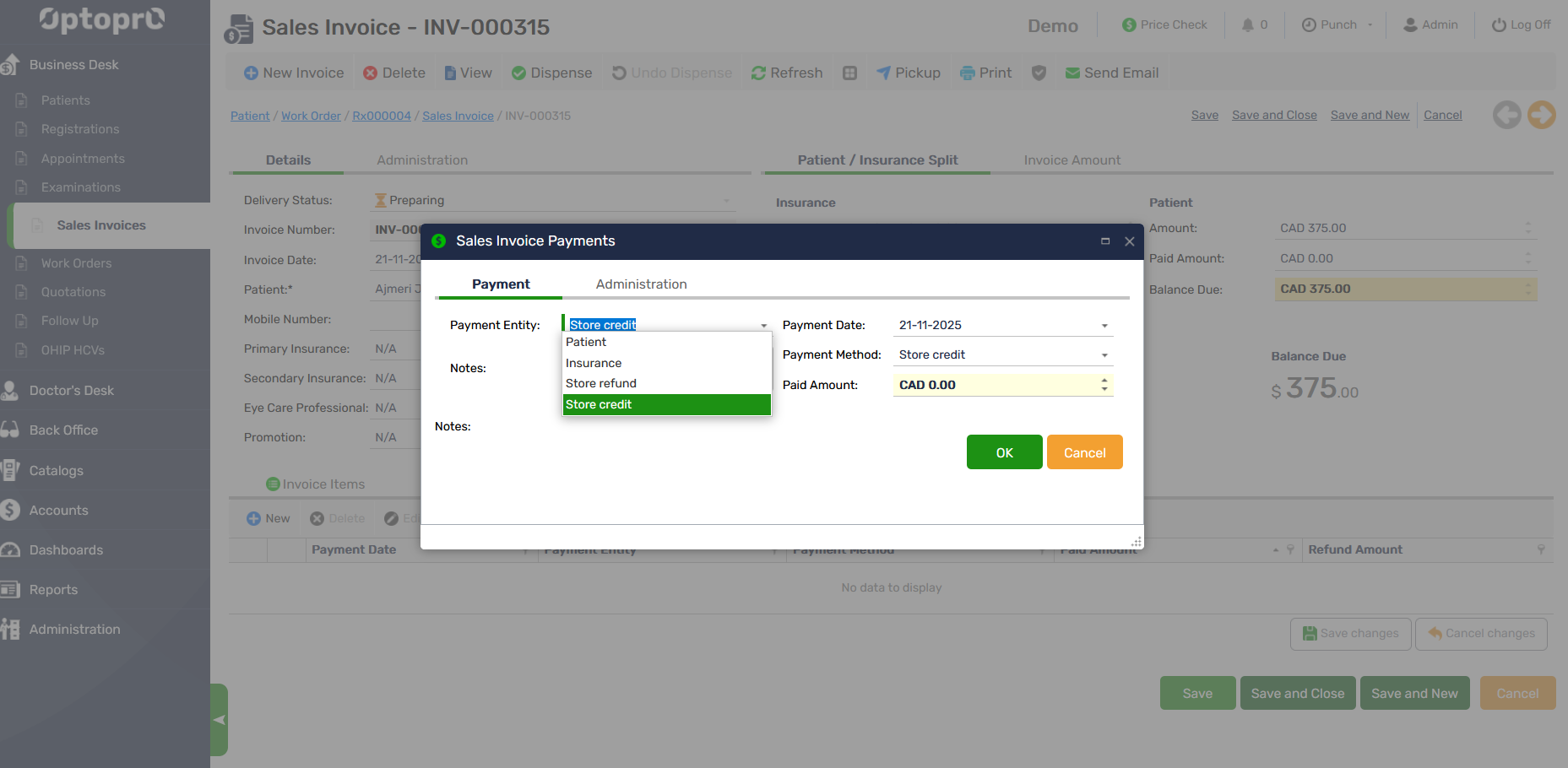Click the Send Email envelope icon

[x=1072, y=73]
